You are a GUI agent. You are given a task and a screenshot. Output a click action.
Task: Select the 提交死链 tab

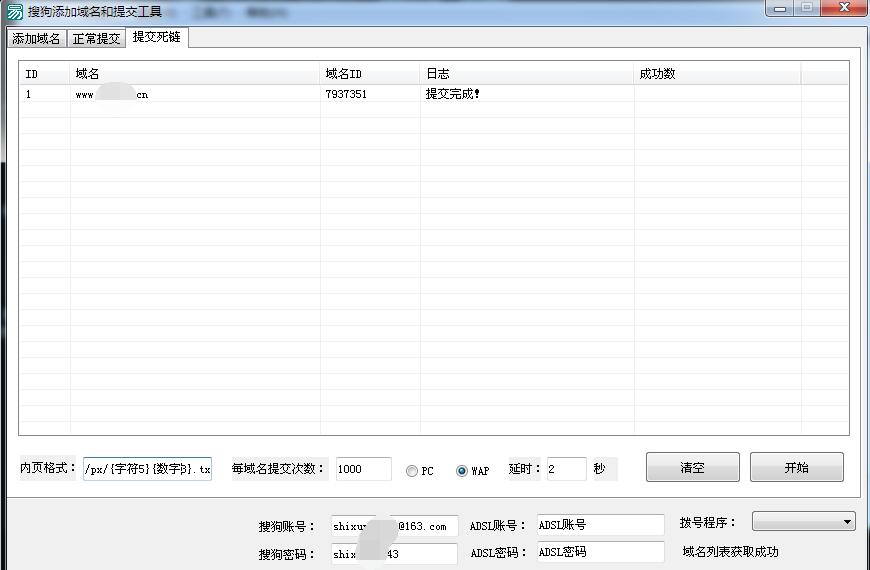[157, 37]
